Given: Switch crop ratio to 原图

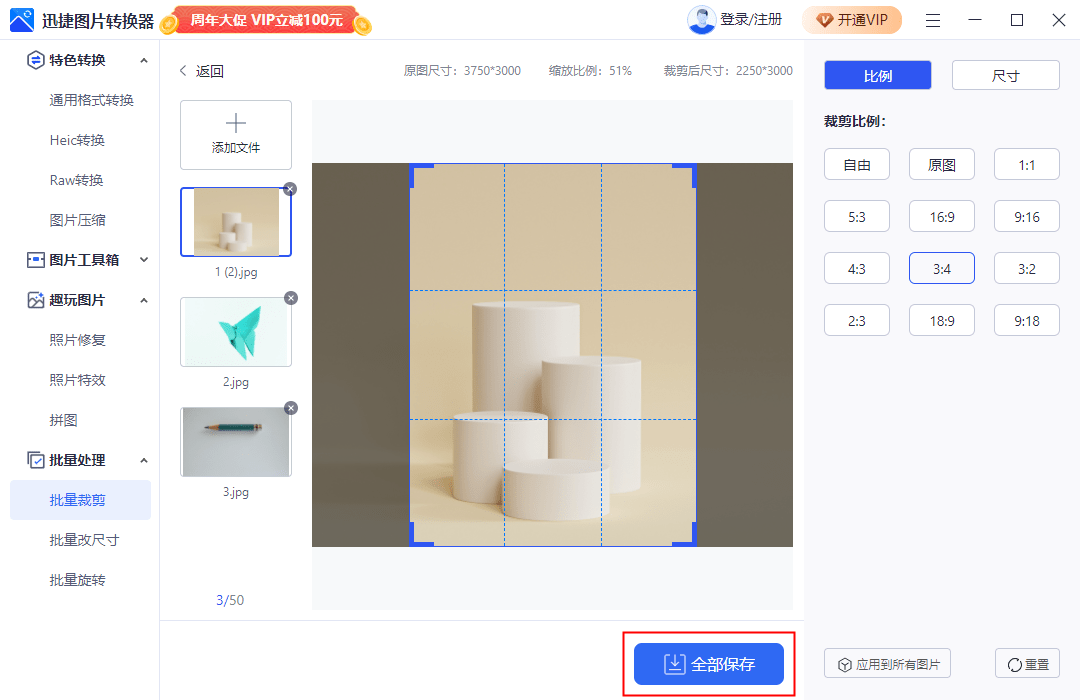Looking at the screenshot, I should tap(941, 164).
